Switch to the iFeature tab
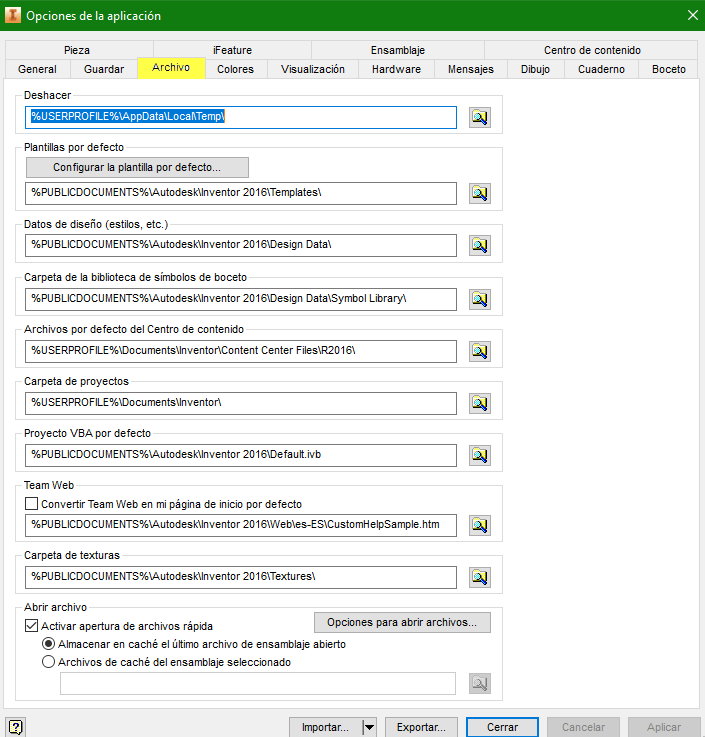The height and width of the screenshot is (737, 705). point(233,50)
